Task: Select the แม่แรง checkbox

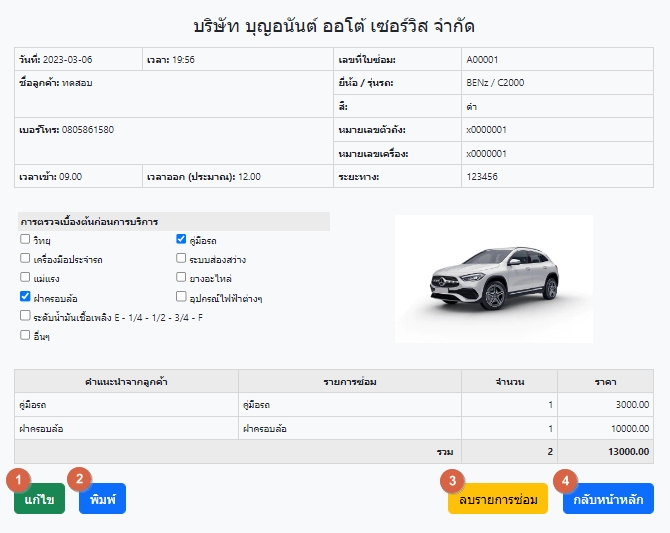Action: pos(25,278)
